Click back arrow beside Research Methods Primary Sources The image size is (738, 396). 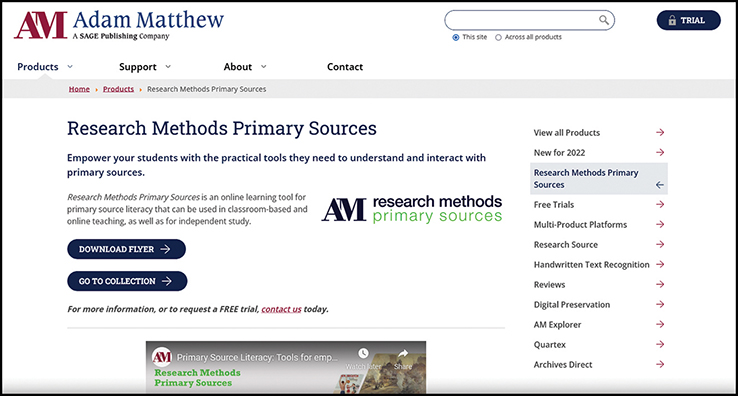660,185
